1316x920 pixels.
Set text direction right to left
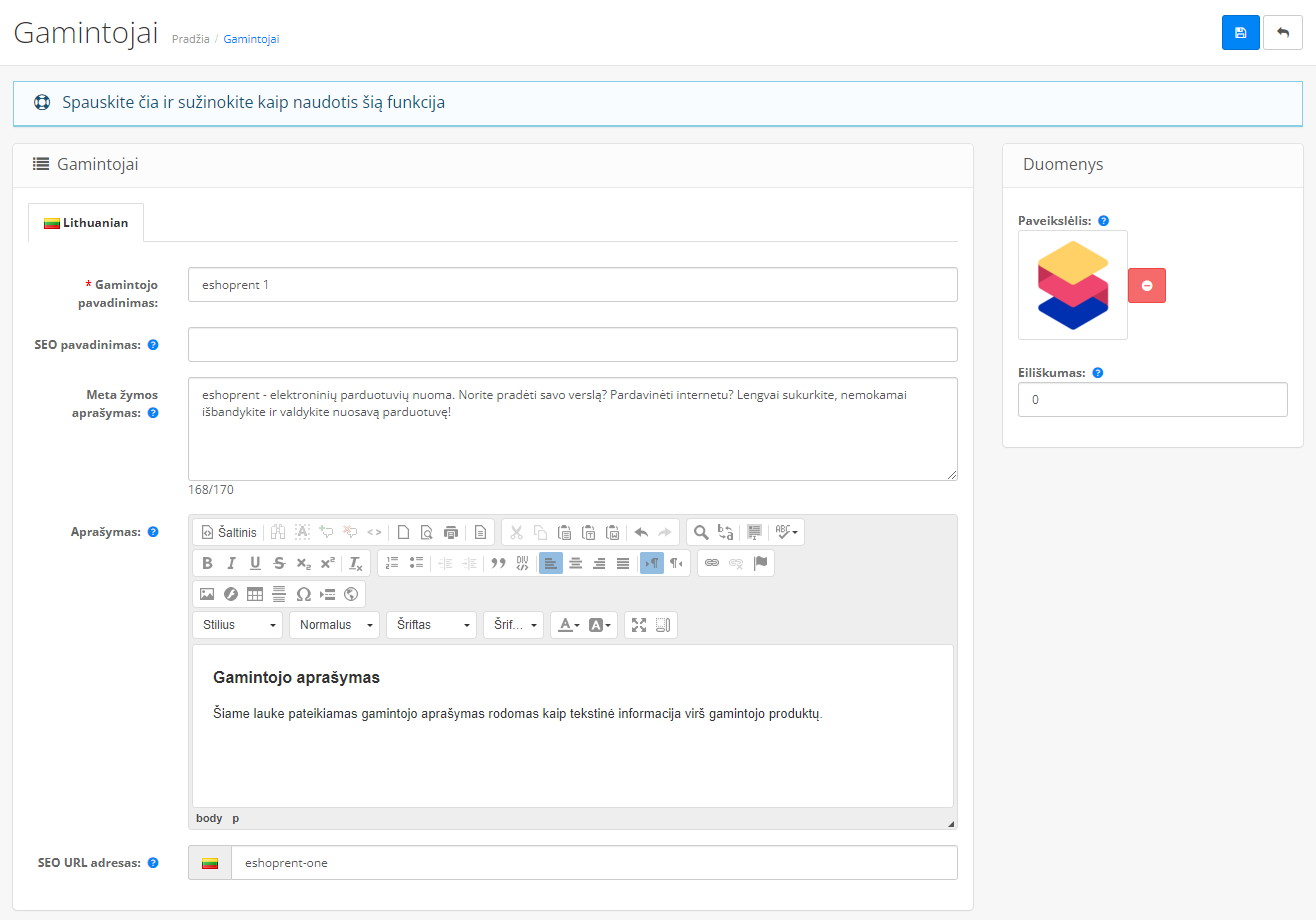(676, 563)
